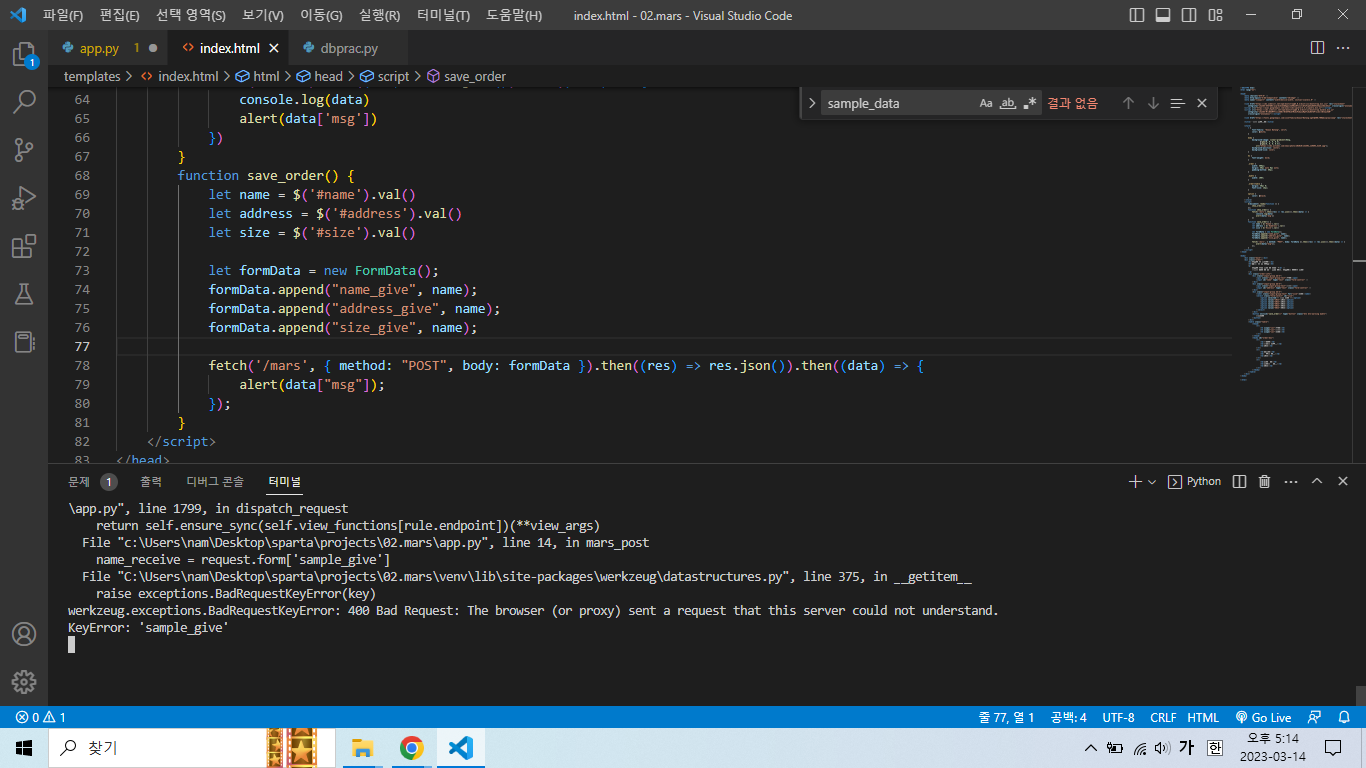The height and width of the screenshot is (768, 1366).
Task: Open notifications bell in the status bar
Action: 1344,717
